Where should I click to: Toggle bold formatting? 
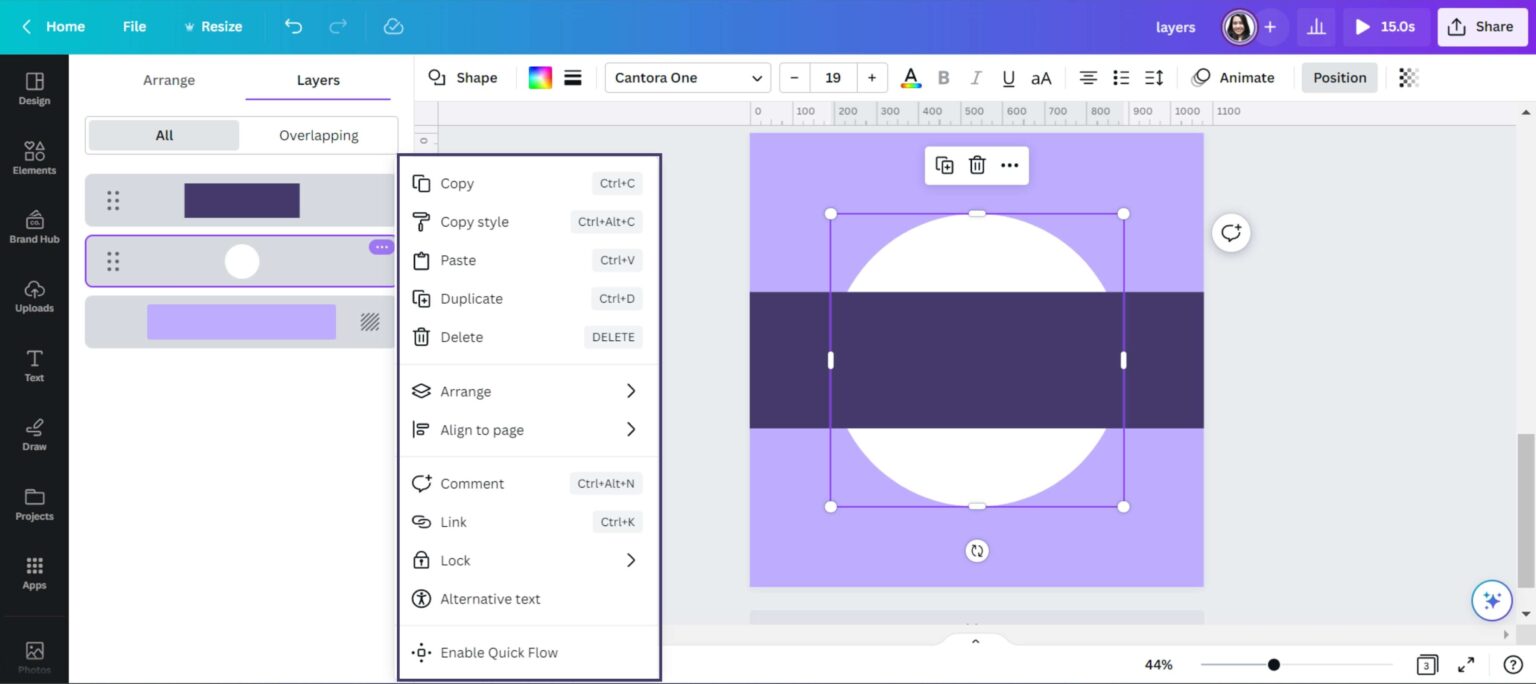[x=943, y=77]
